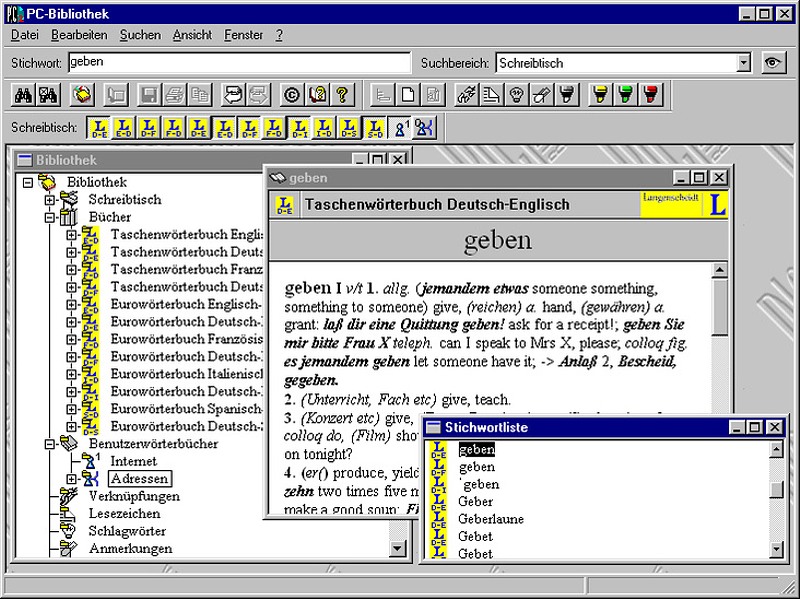Go forward with the right arrow icon
The height and width of the screenshot is (599, 800).
point(259,95)
